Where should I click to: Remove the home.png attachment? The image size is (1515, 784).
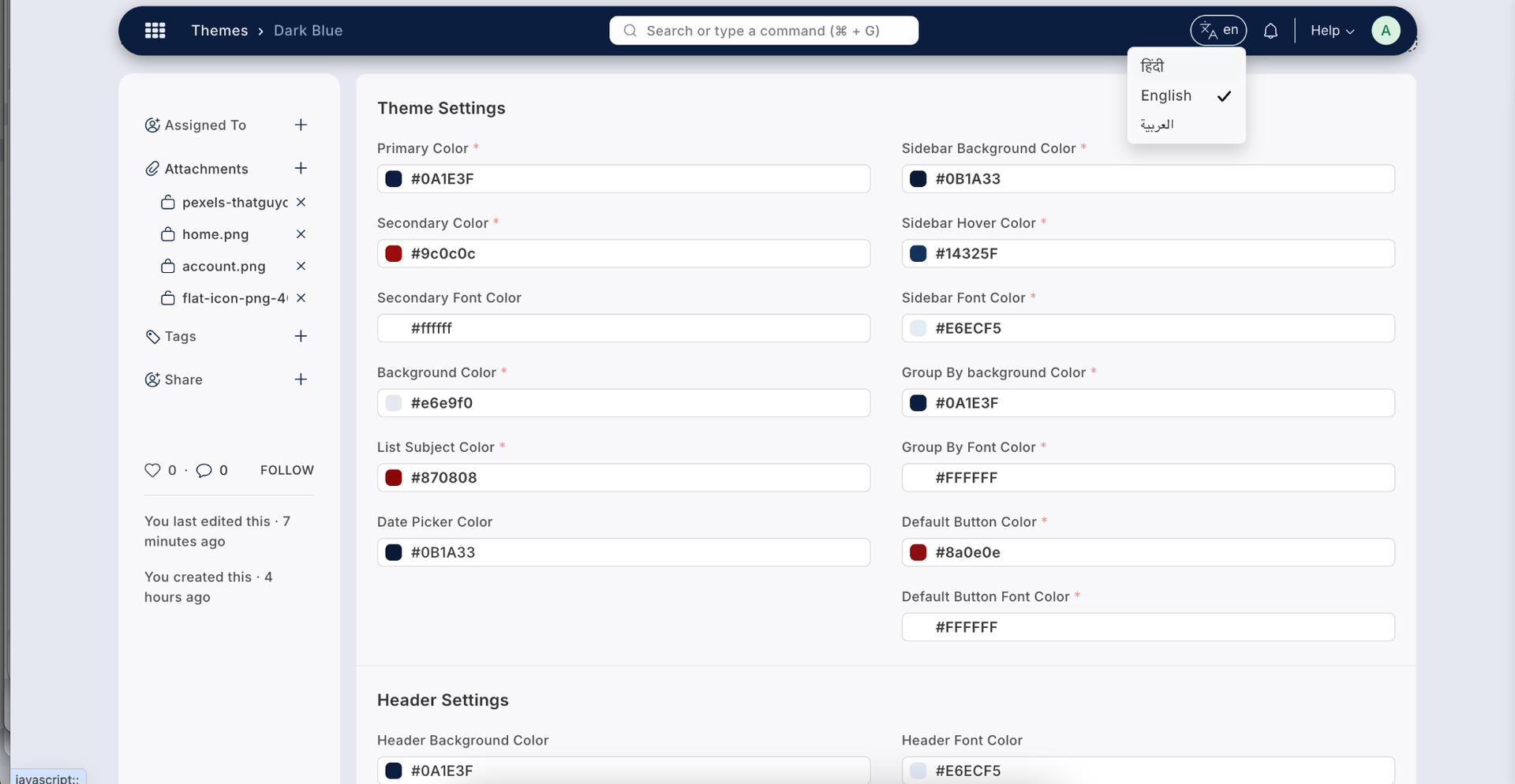tap(301, 234)
